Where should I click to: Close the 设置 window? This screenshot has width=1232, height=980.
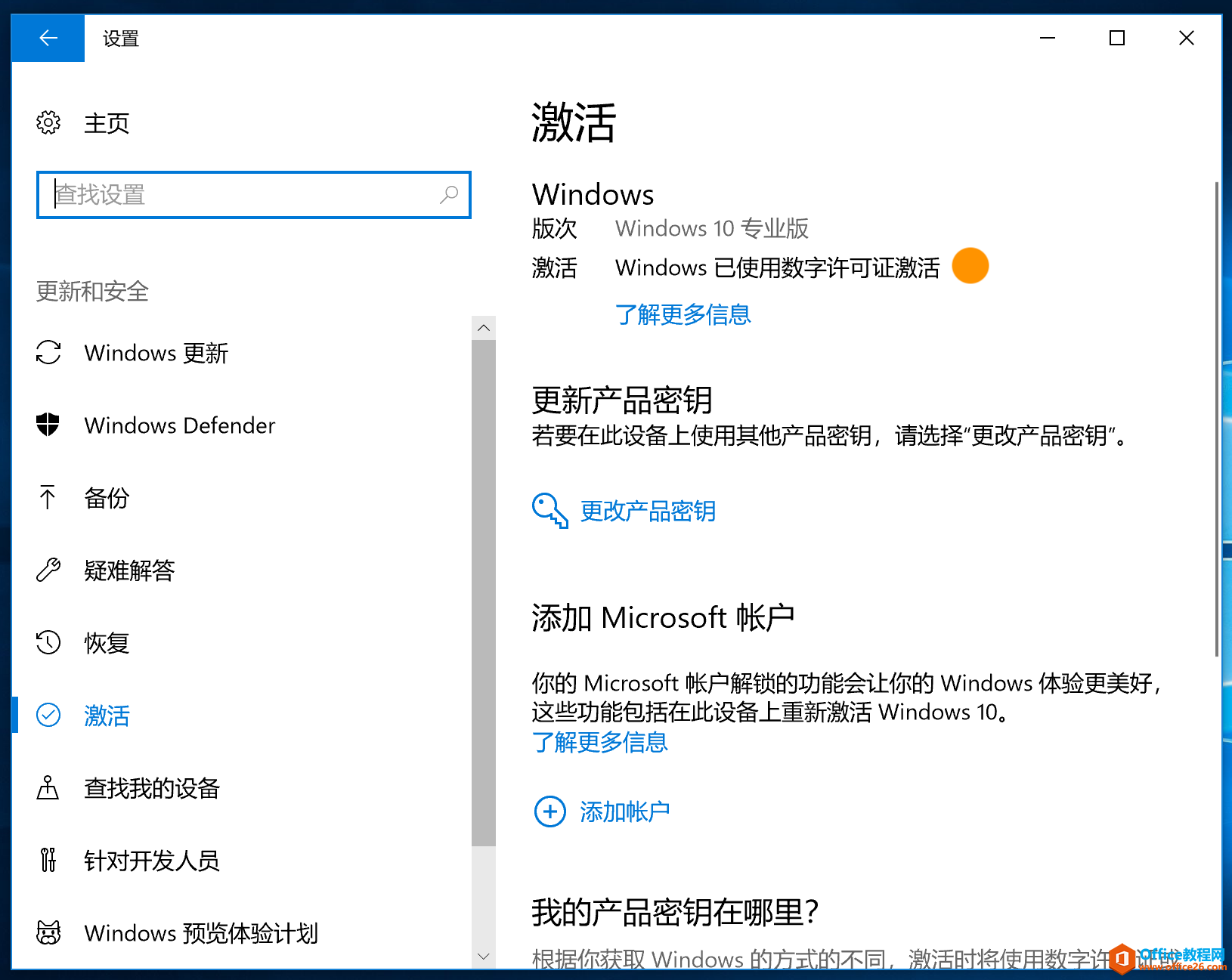tap(1187, 38)
